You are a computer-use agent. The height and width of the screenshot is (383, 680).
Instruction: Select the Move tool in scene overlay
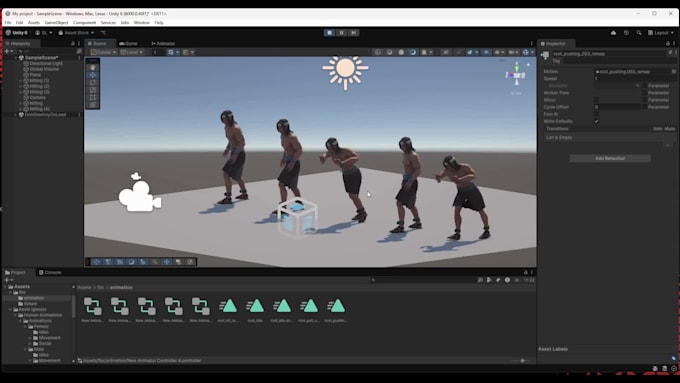(92, 75)
